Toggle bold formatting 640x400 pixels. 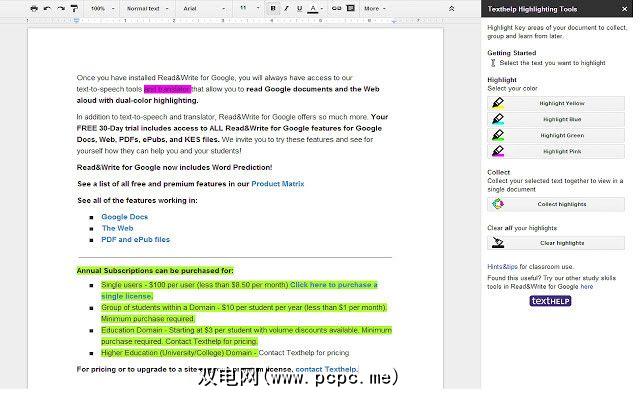click(272, 8)
